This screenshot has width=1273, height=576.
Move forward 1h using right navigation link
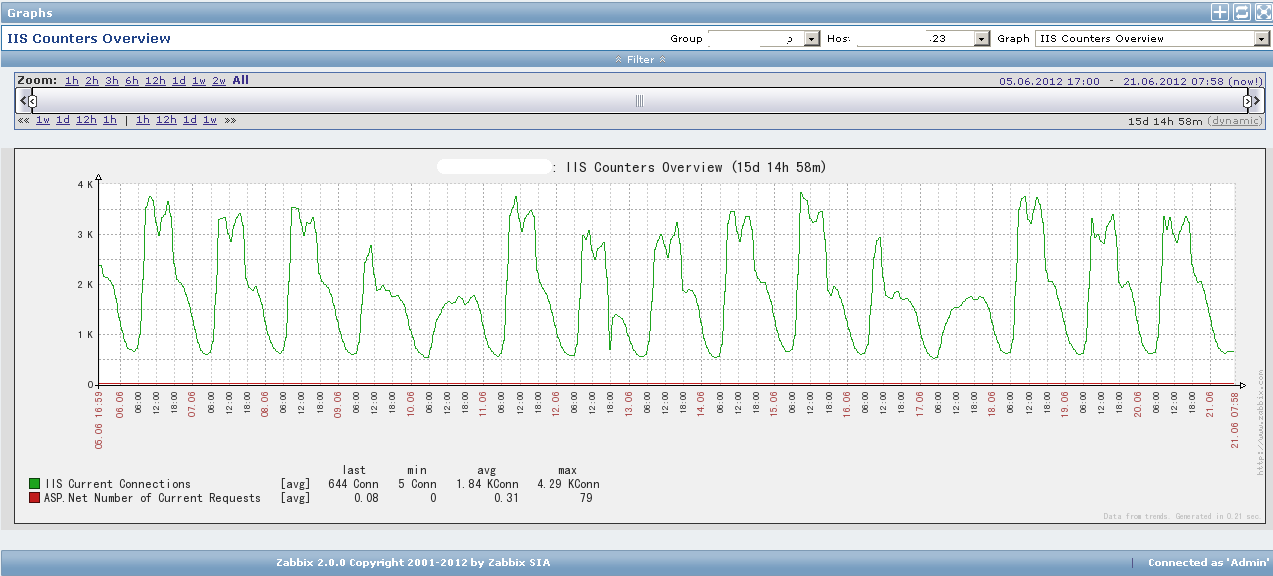coord(143,120)
